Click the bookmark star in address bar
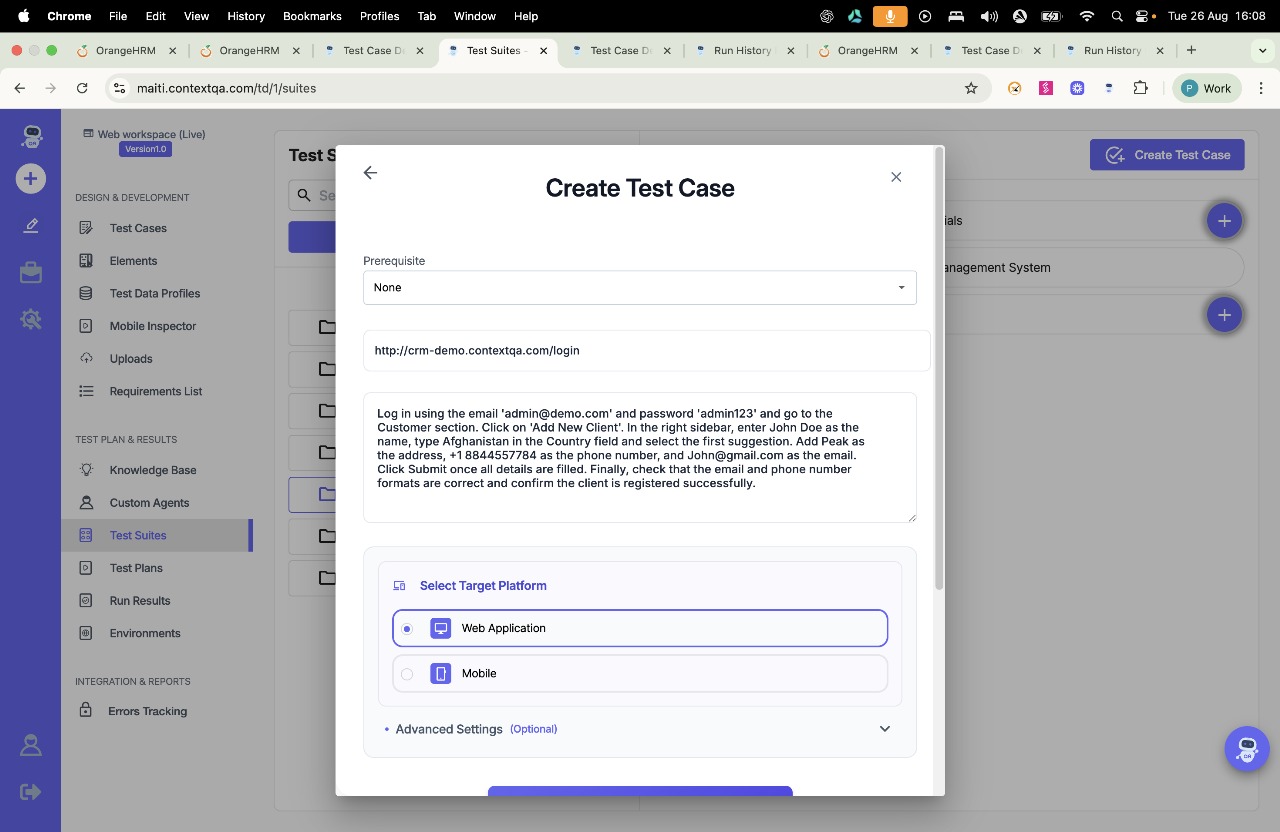1280x832 pixels. pyautogui.click(x=971, y=88)
